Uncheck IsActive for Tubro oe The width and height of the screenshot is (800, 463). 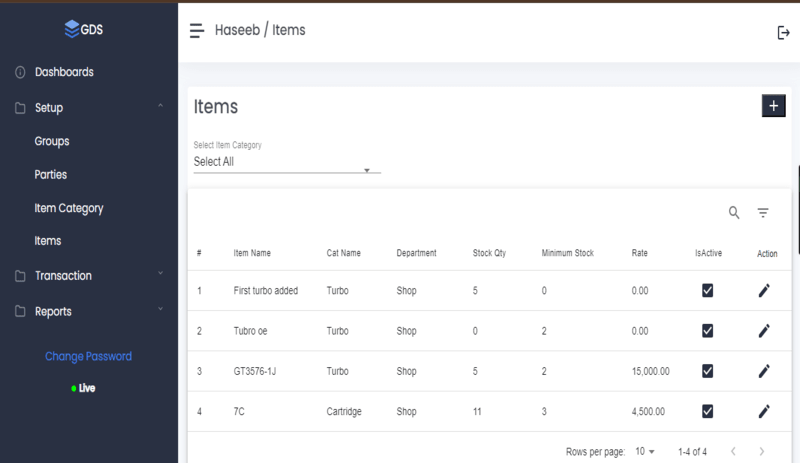[x=707, y=331]
